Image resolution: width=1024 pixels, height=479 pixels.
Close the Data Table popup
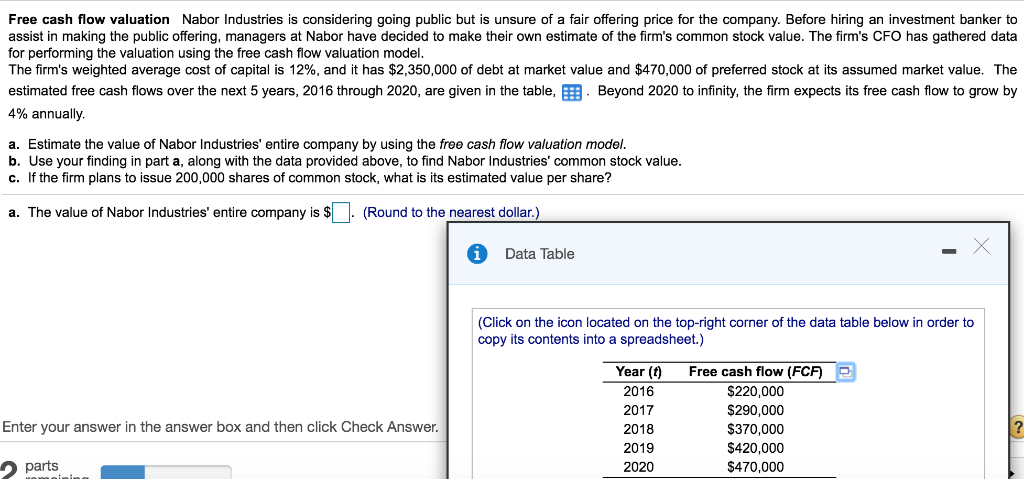982,247
